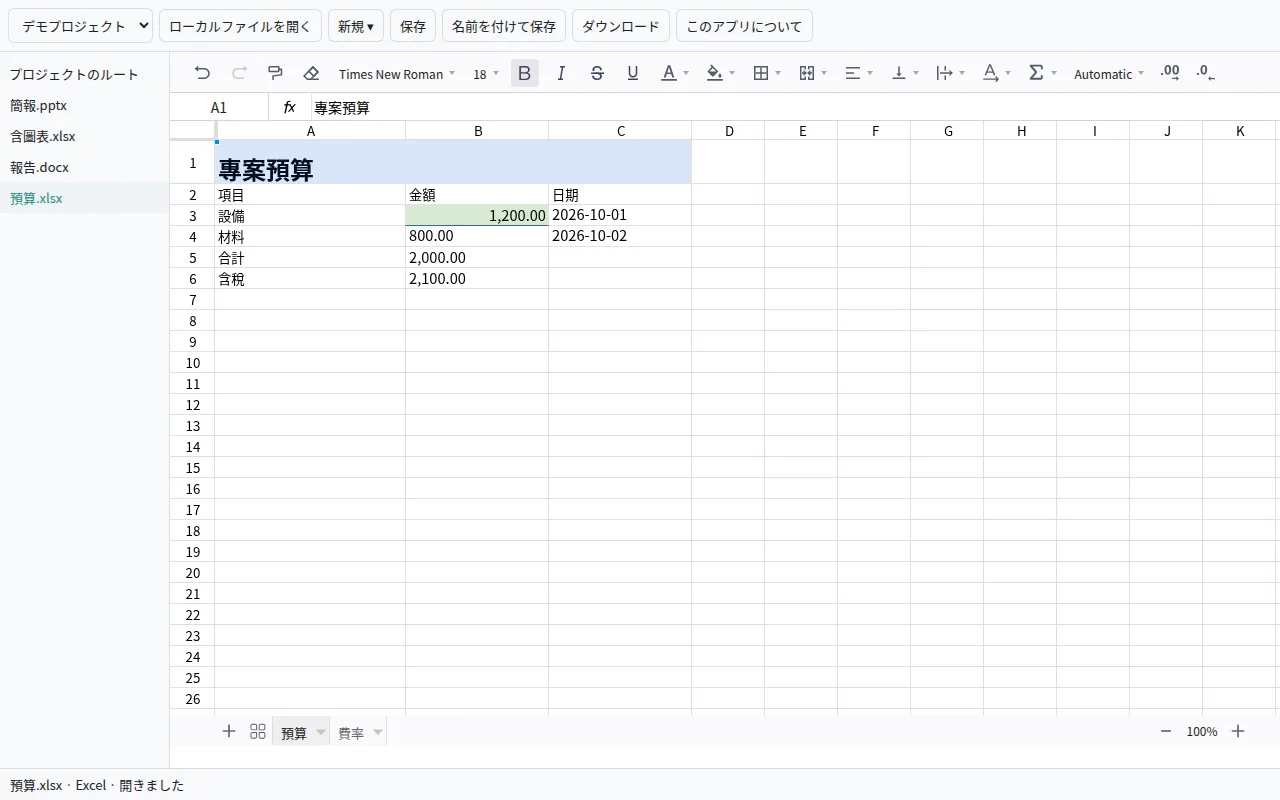Open 費率 sheet tab dropdown arrow
Screen dimensions: 1280x800
pyautogui.click(x=378, y=732)
